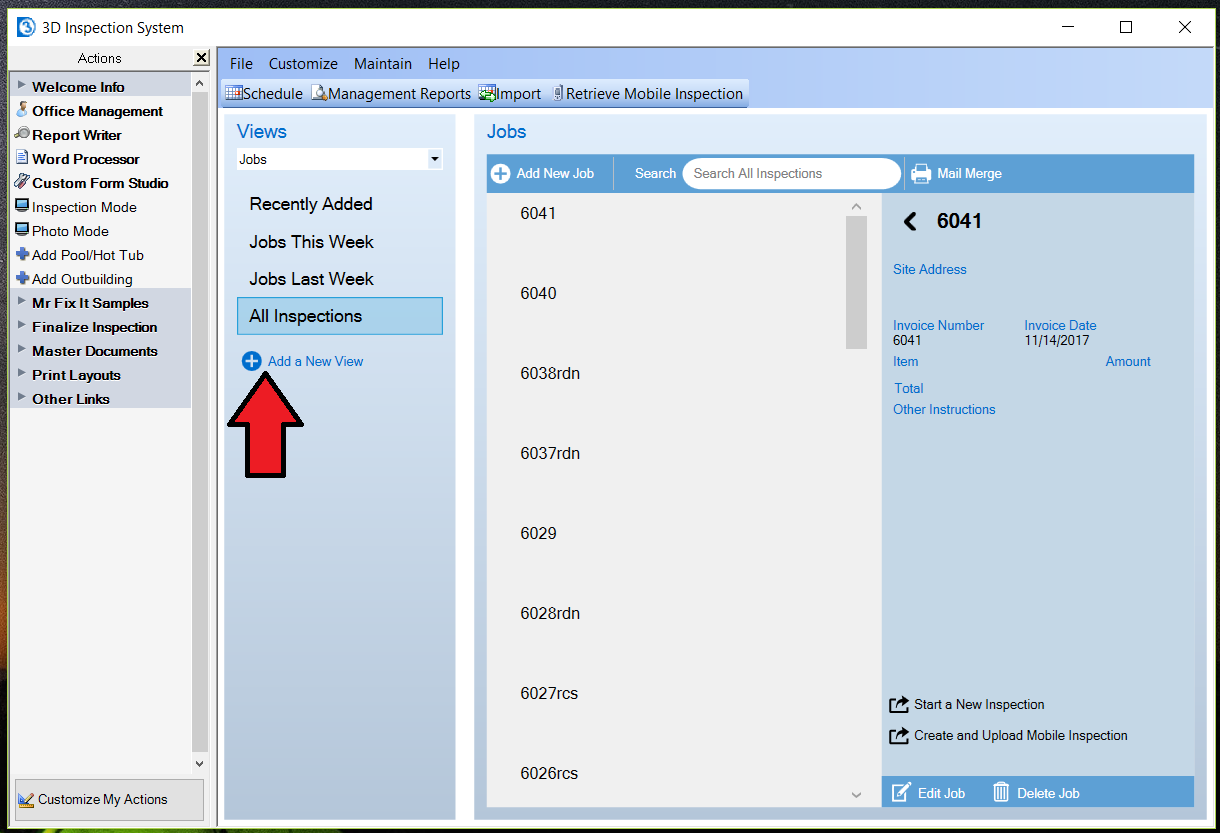Click the 3D Inspection System app icon

tap(26, 28)
